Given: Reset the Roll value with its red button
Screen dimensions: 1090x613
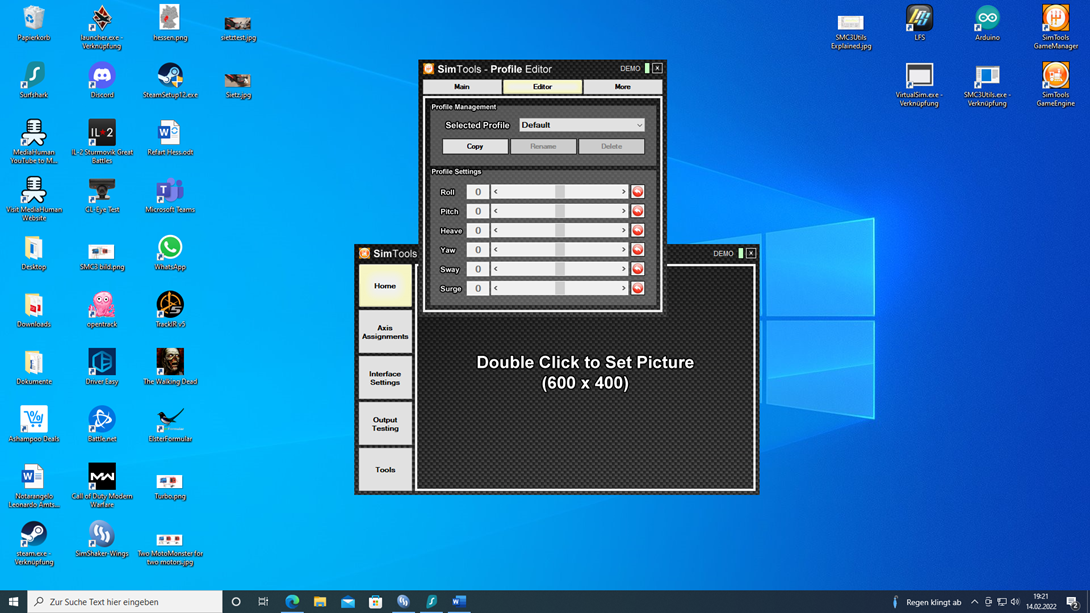Looking at the screenshot, I should (637, 192).
